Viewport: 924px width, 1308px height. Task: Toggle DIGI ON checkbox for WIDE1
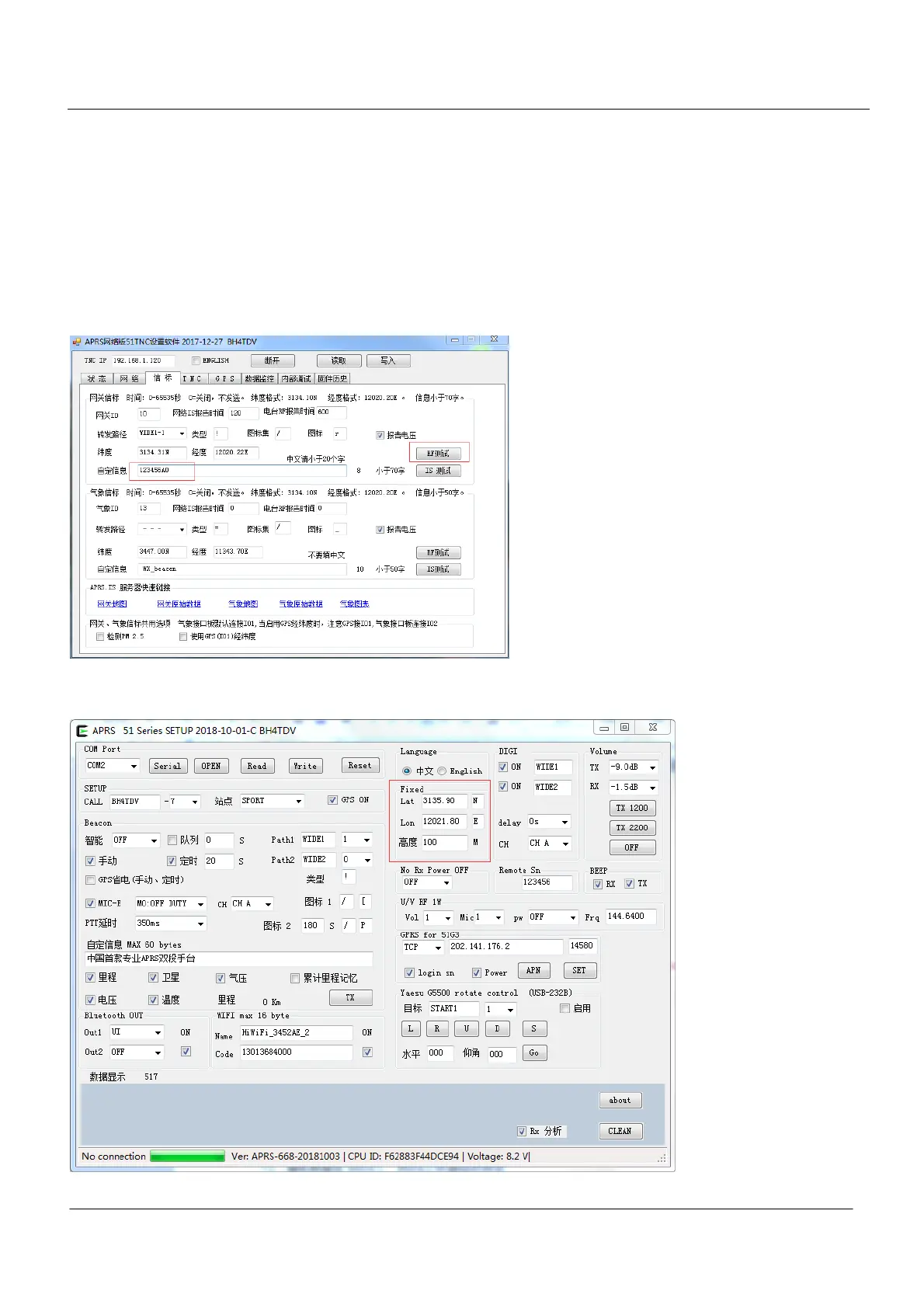(x=503, y=767)
